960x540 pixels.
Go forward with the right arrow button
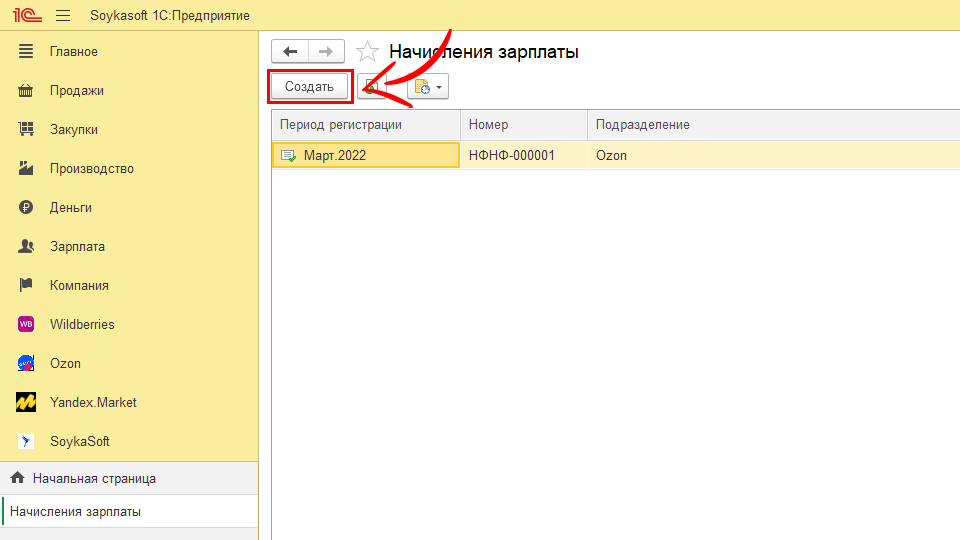tap(326, 52)
